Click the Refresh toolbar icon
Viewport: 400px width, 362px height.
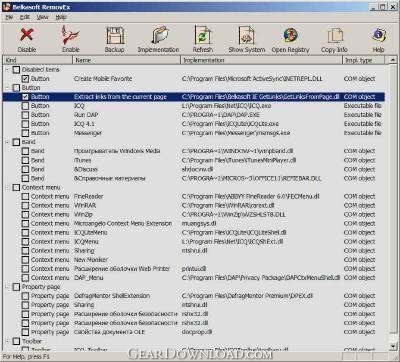[x=203, y=35]
